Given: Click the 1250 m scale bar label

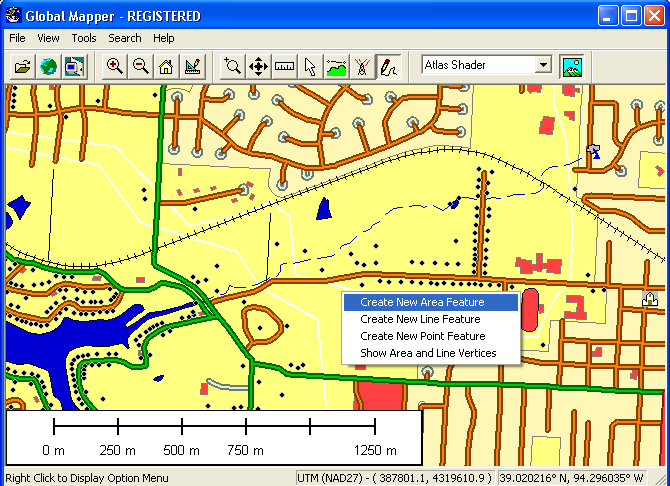Looking at the screenshot, I should [375, 450].
